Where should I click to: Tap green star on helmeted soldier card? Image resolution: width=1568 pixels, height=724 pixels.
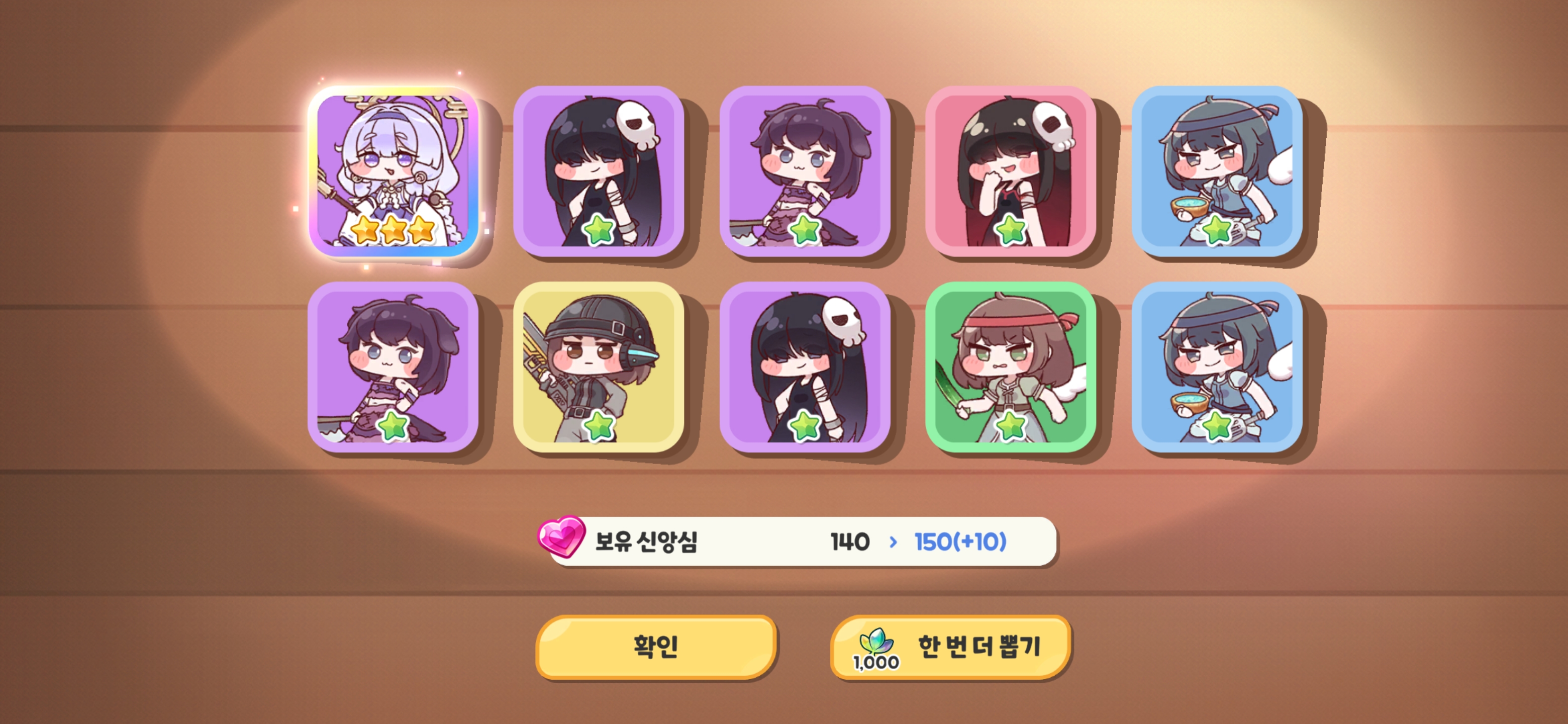[x=599, y=426]
